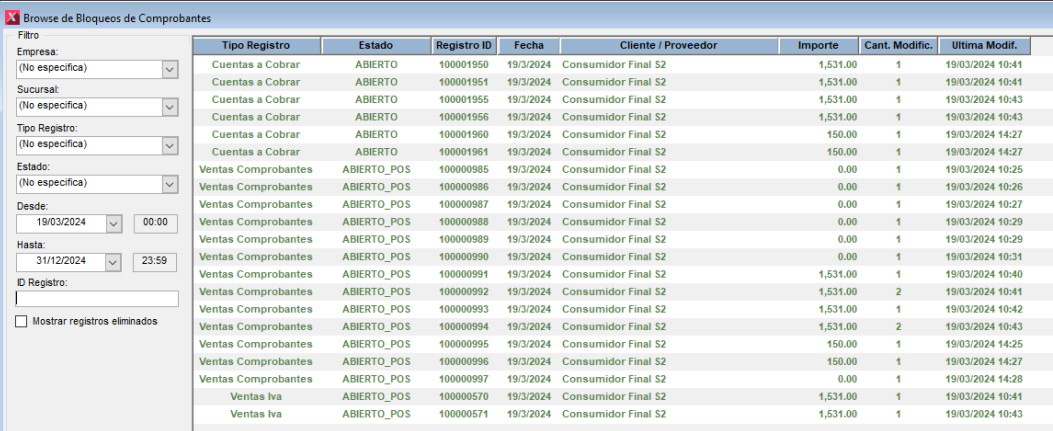Sort by Estado column header

(x=376, y=46)
